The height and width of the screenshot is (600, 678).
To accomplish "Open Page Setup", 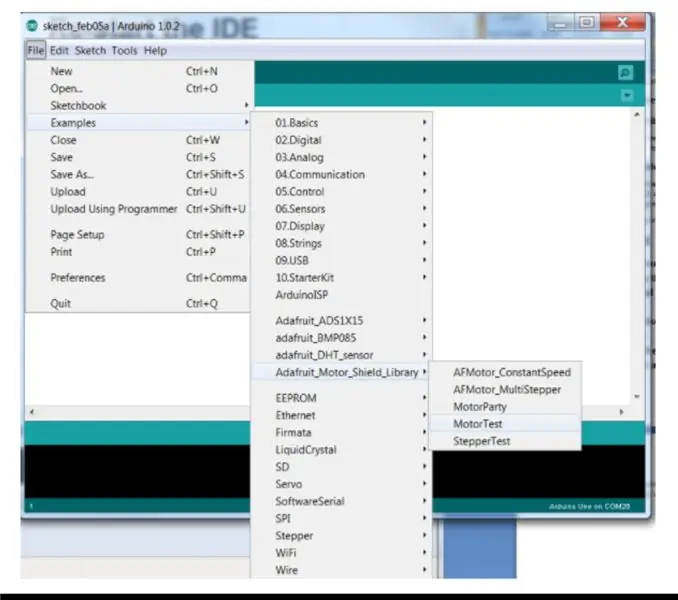I will 138,235.
